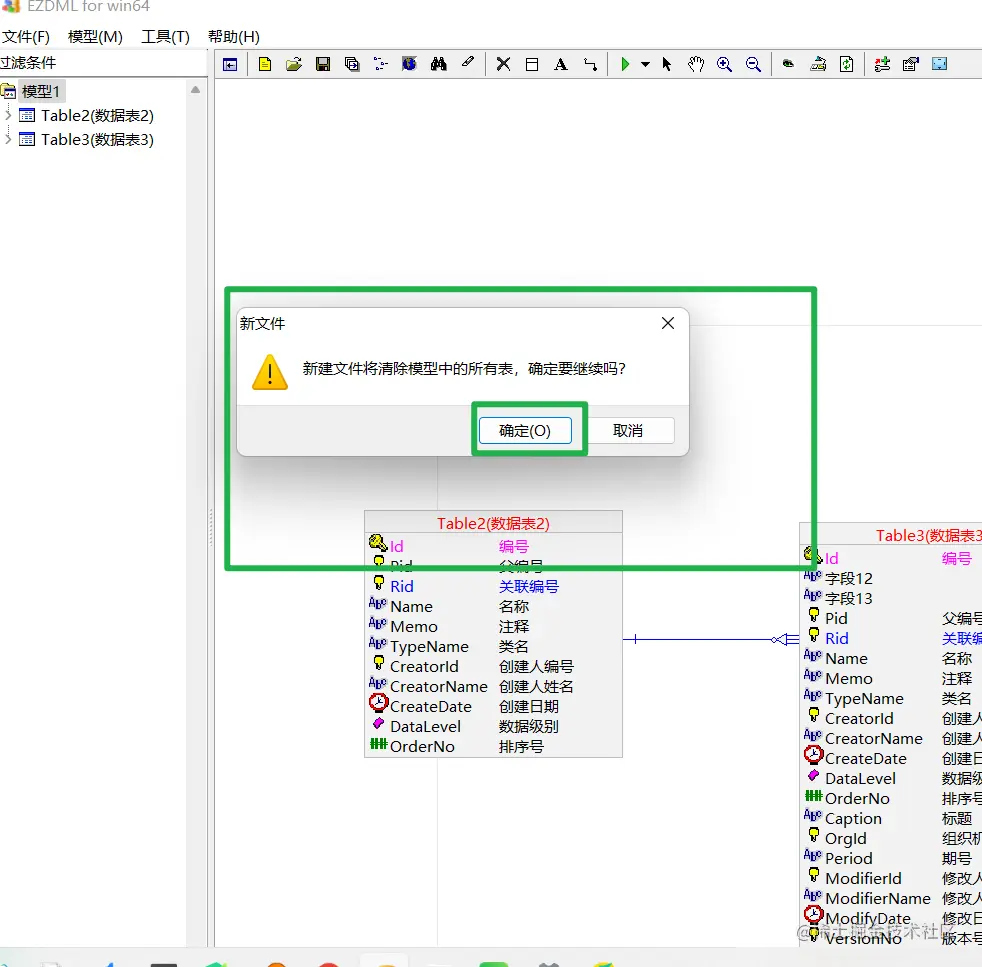Click the floppy disk Save icon
Image resolution: width=982 pixels, height=967 pixels.
point(323,64)
